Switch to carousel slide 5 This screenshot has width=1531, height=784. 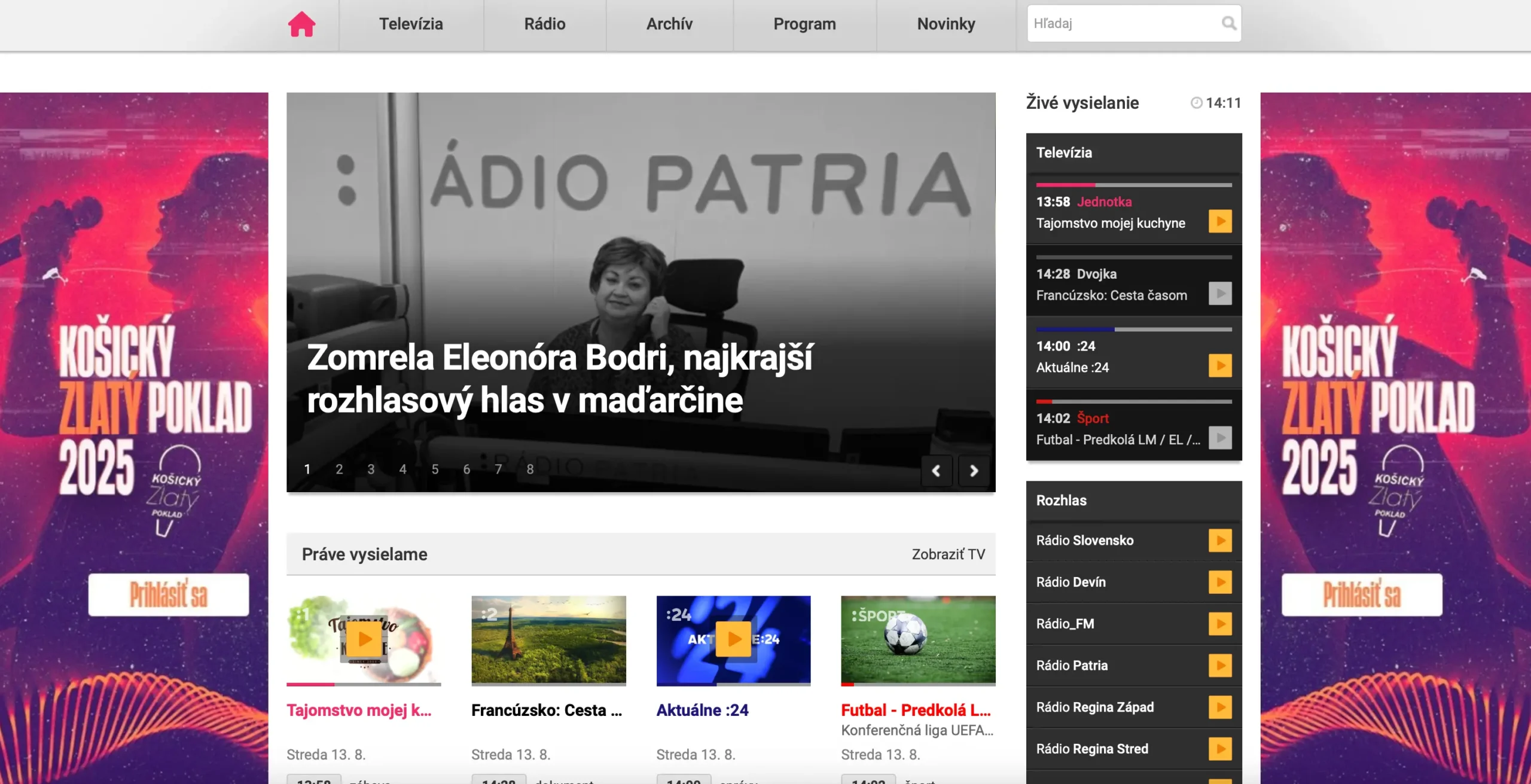(435, 469)
